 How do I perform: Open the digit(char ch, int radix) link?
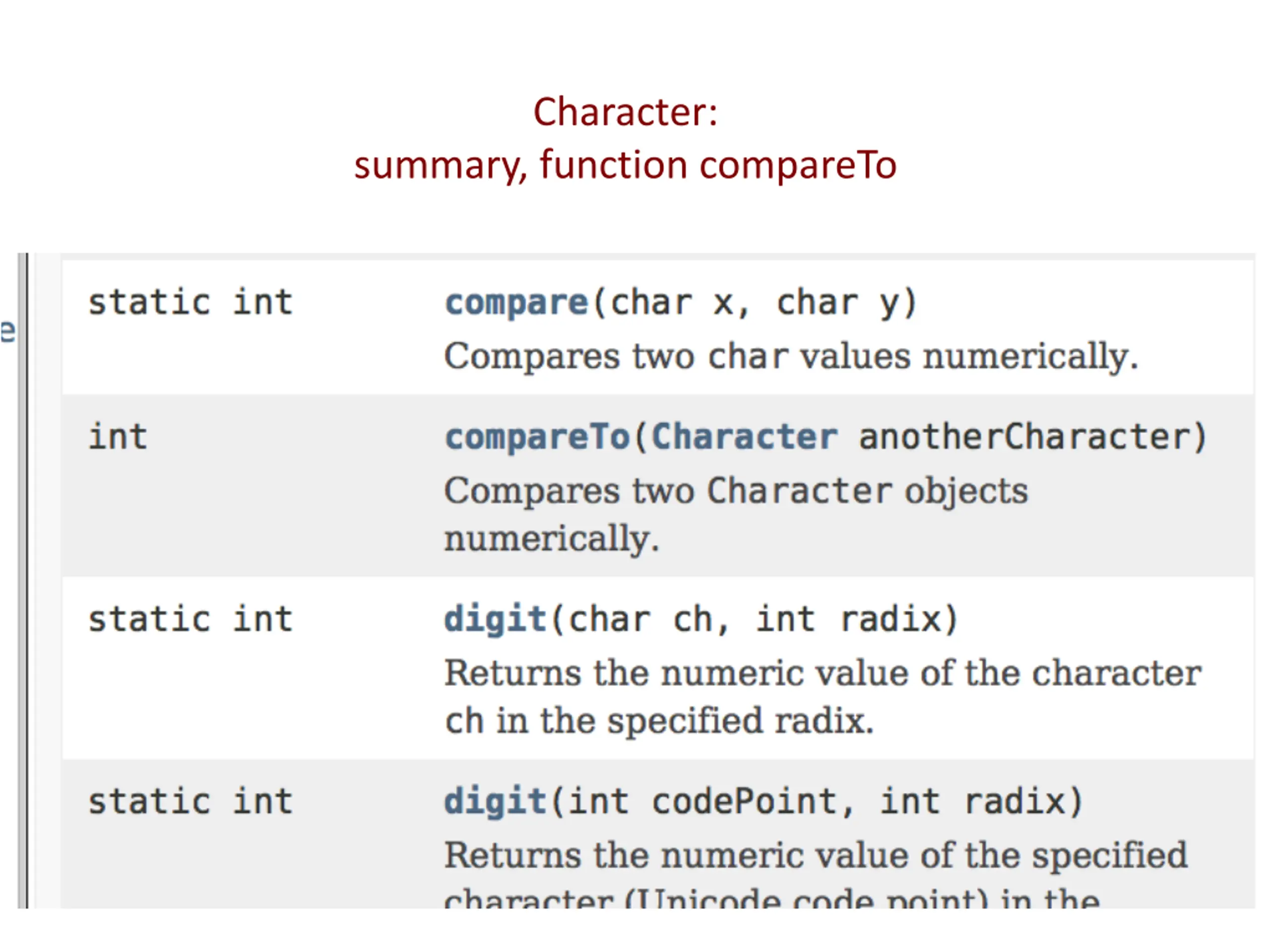[495, 620]
